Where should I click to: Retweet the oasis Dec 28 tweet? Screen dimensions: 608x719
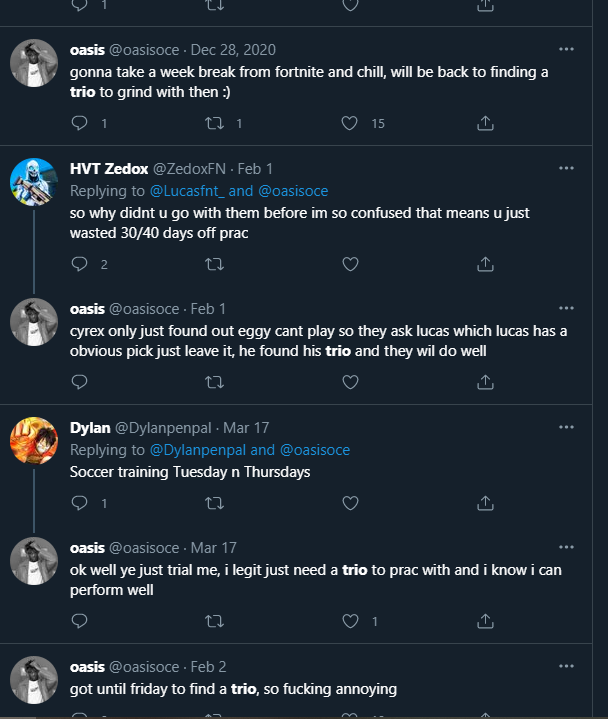[214, 123]
